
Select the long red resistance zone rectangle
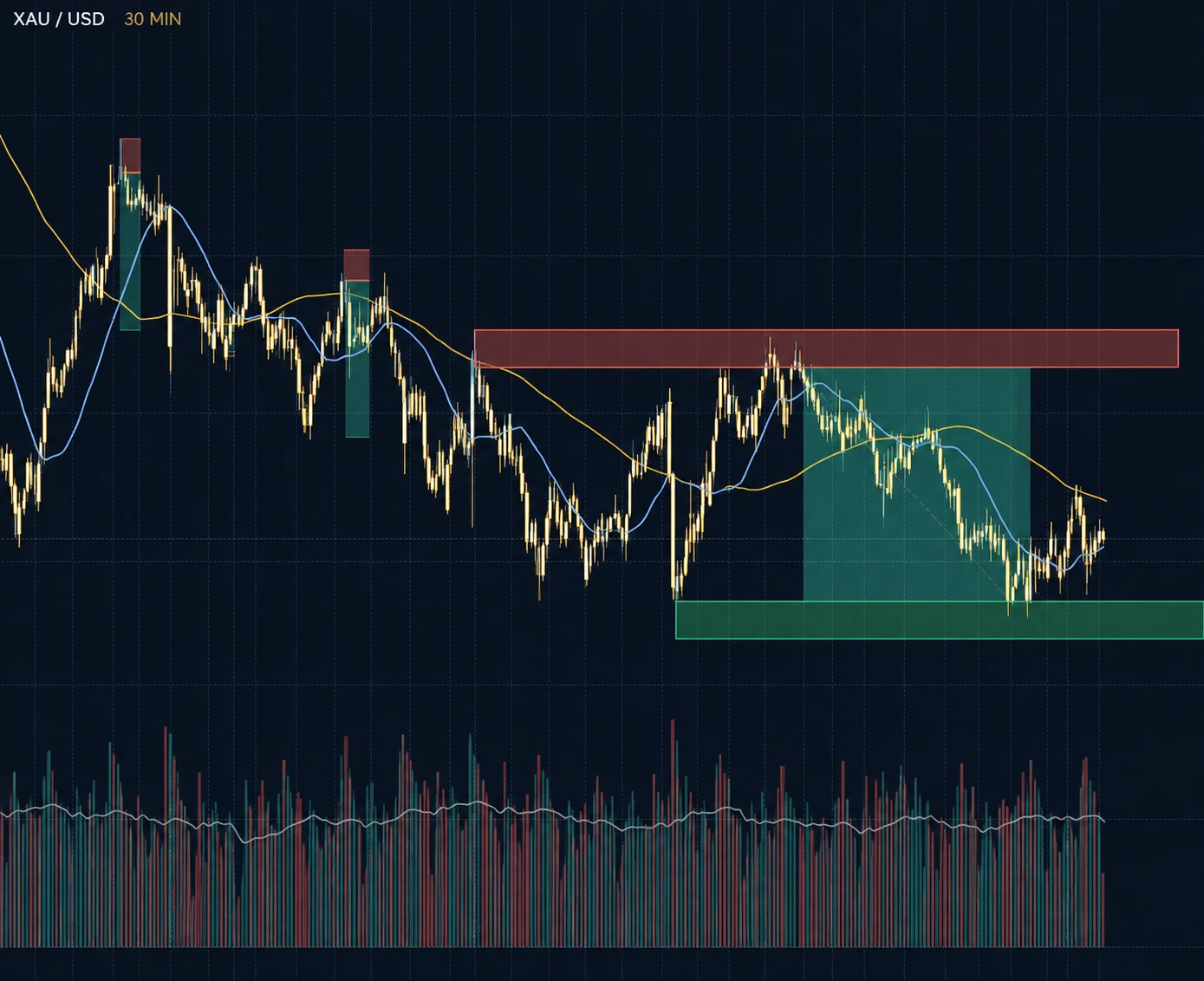tap(826, 348)
